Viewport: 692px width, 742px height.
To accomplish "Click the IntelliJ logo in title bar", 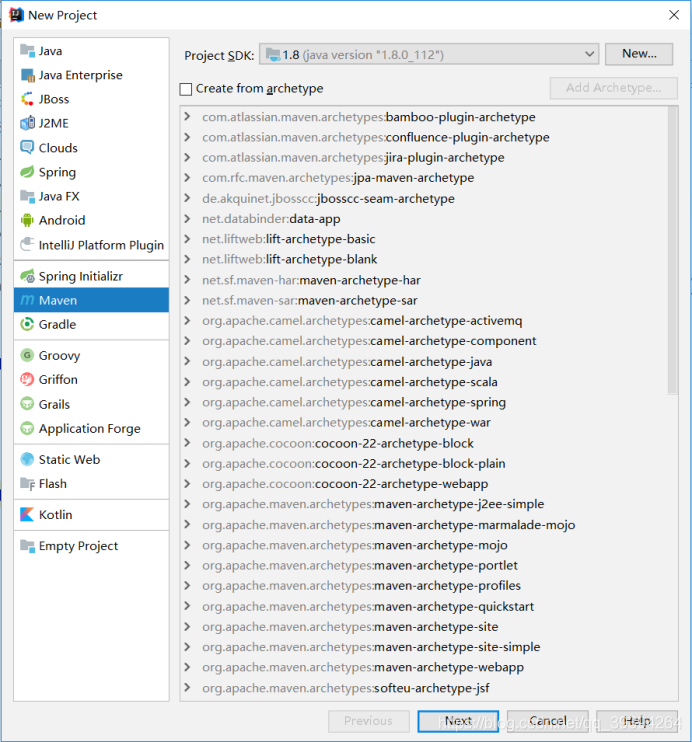I will [16, 15].
